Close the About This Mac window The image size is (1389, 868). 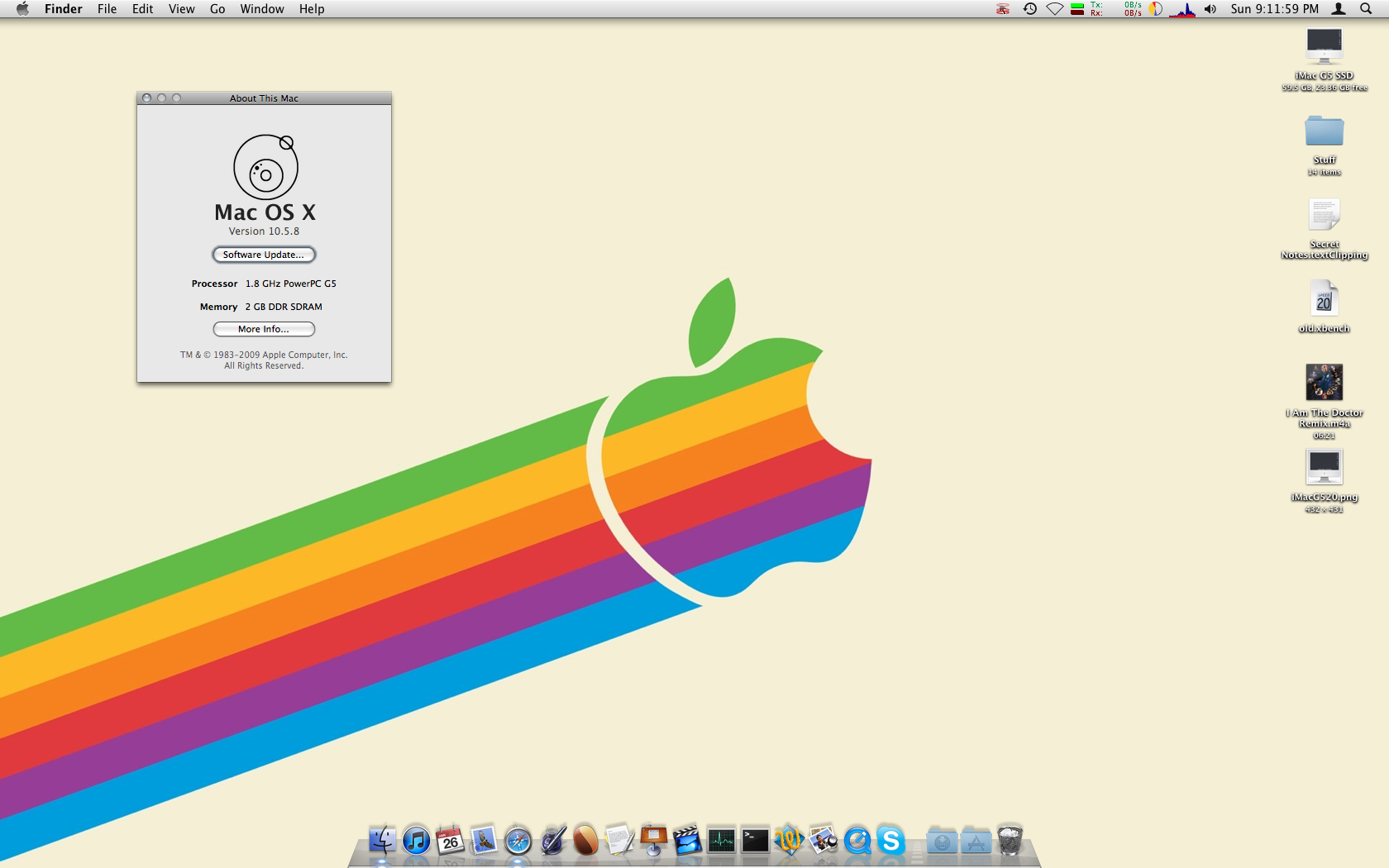[x=147, y=98]
